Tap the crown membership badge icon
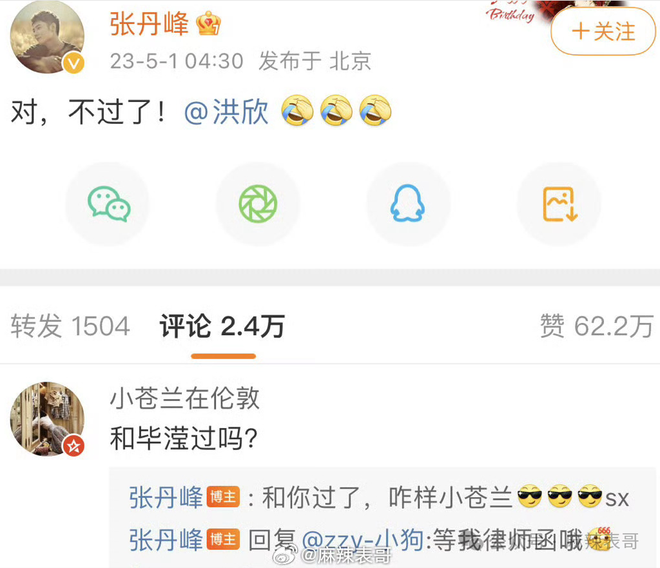 point(208,24)
